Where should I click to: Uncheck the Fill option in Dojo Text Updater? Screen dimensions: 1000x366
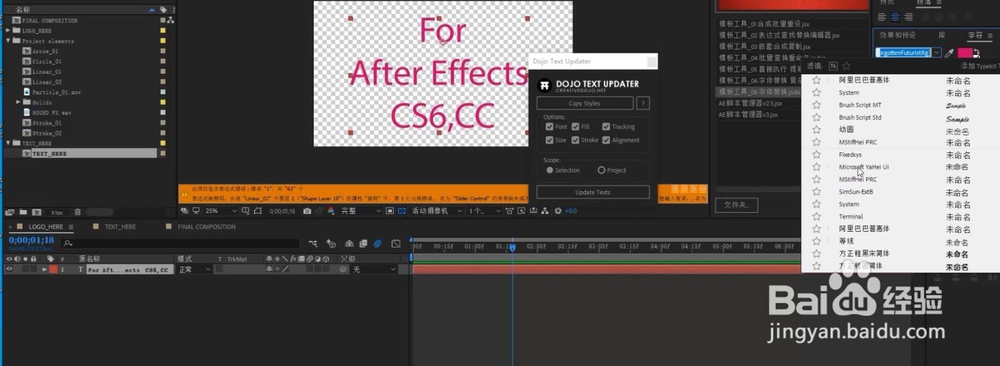point(576,127)
